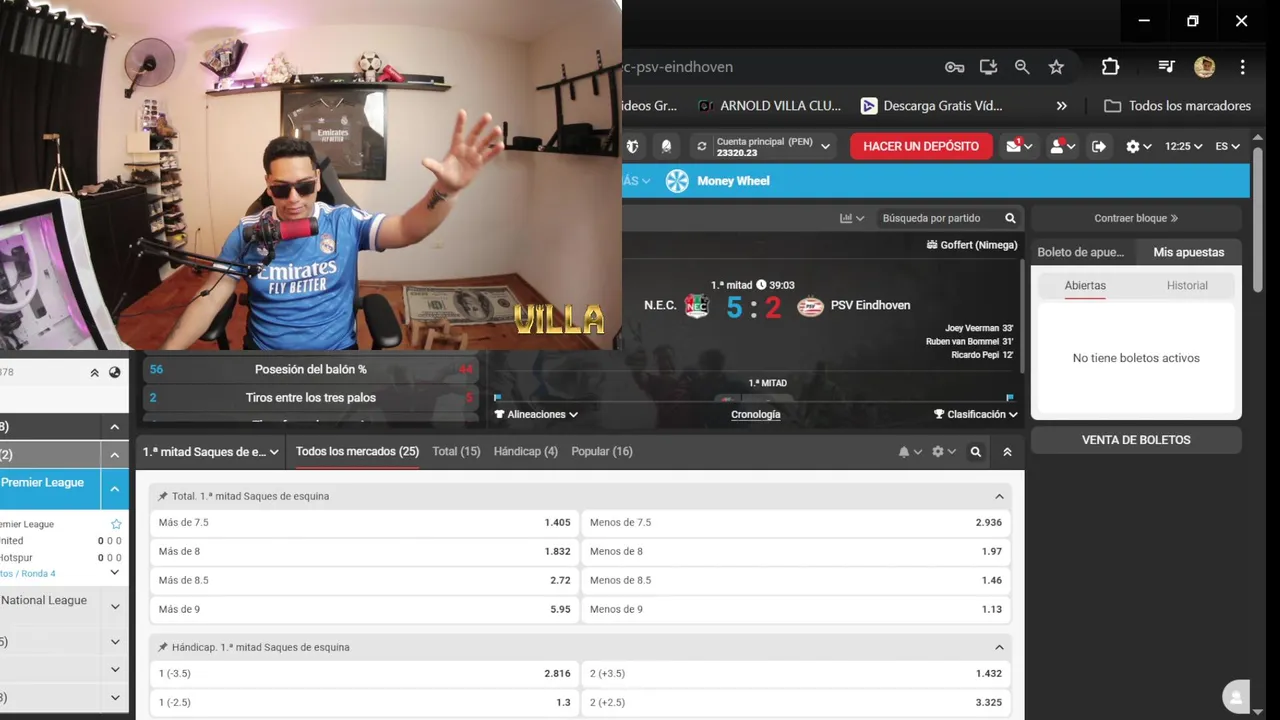Click the N.E.C. team crest
Viewport: 1280px width, 720px height.
(697, 306)
